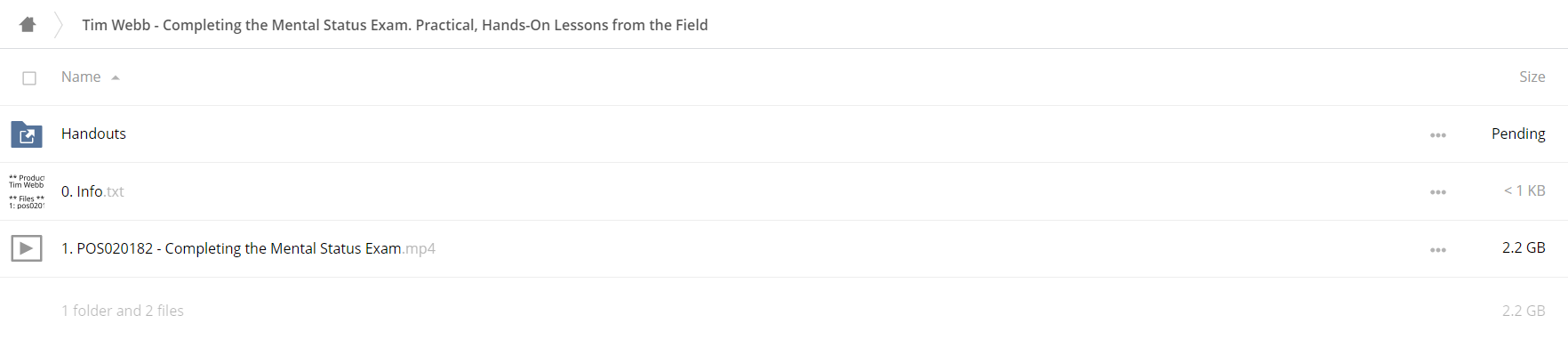Click the ascending sort arrow beside Name
1568x348 pixels.
coord(116,78)
